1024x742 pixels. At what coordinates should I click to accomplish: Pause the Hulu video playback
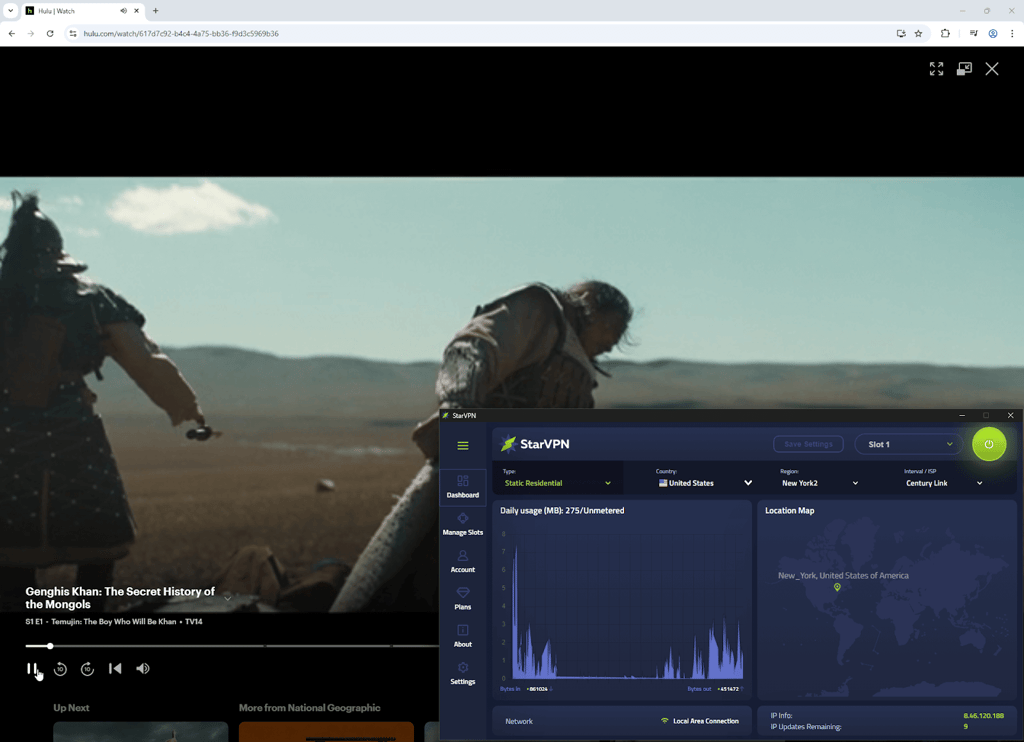tap(31, 668)
